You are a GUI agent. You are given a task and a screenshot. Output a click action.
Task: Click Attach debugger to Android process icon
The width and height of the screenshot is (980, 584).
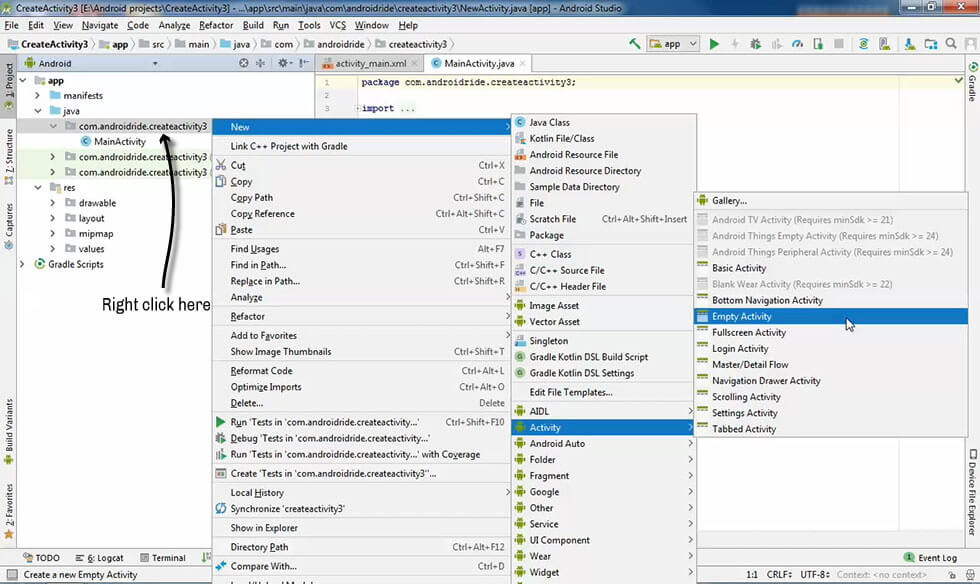coord(818,44)
